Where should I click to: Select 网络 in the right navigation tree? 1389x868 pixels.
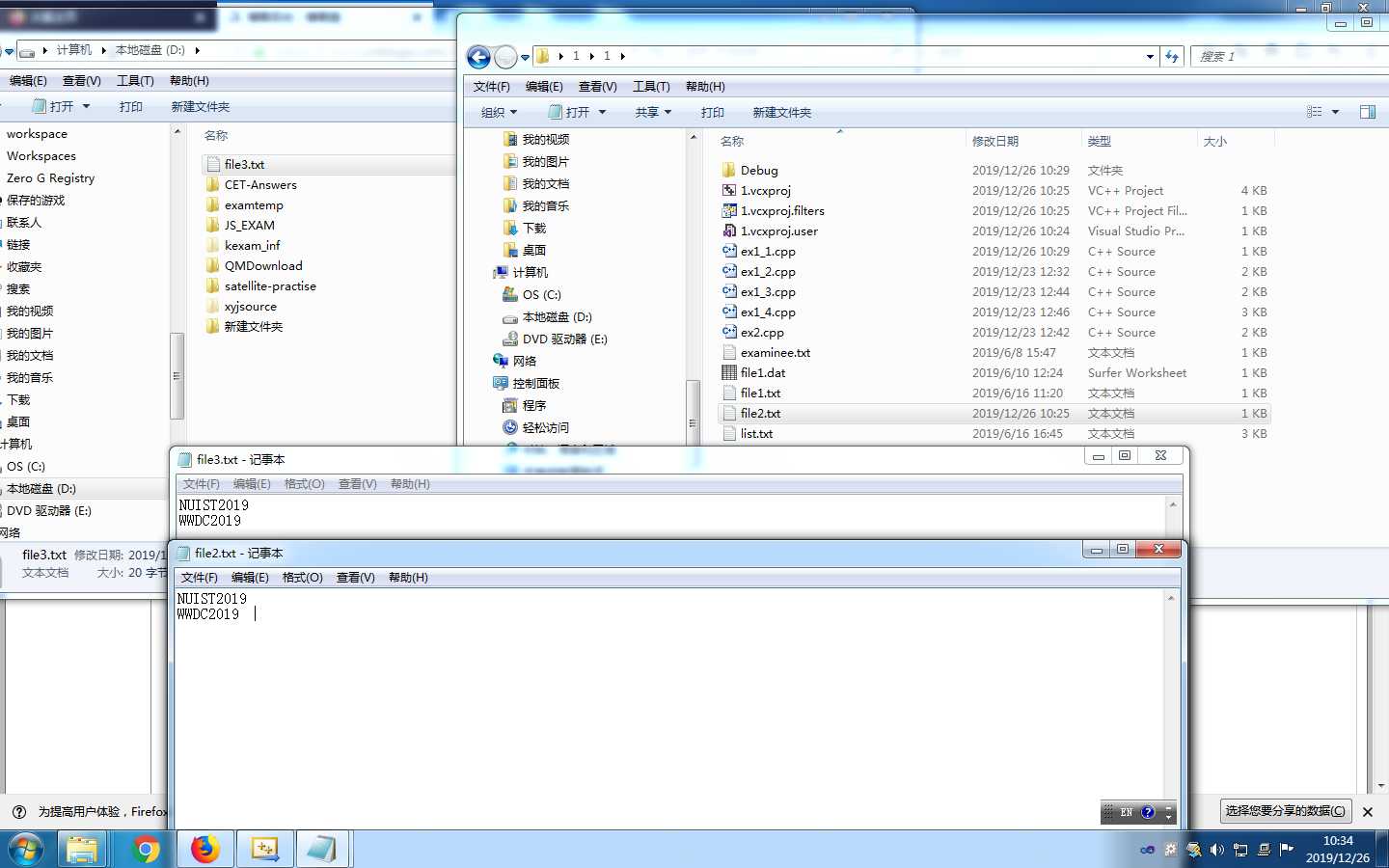tap(525, 361)
